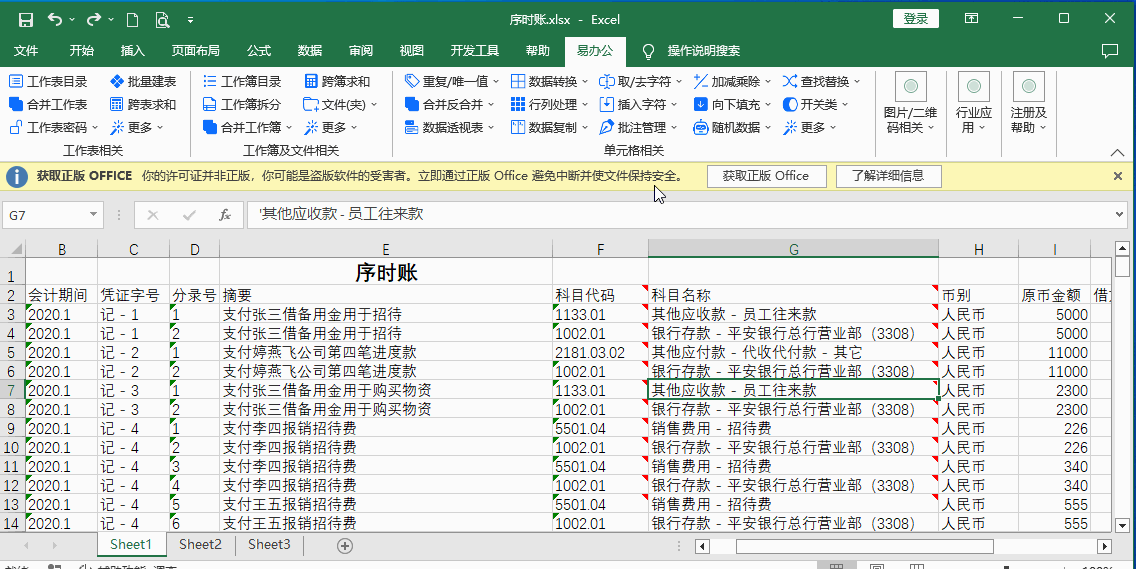
Task: Collapse the ribbon with the up chevron
Action: (x=1116, y=152)
